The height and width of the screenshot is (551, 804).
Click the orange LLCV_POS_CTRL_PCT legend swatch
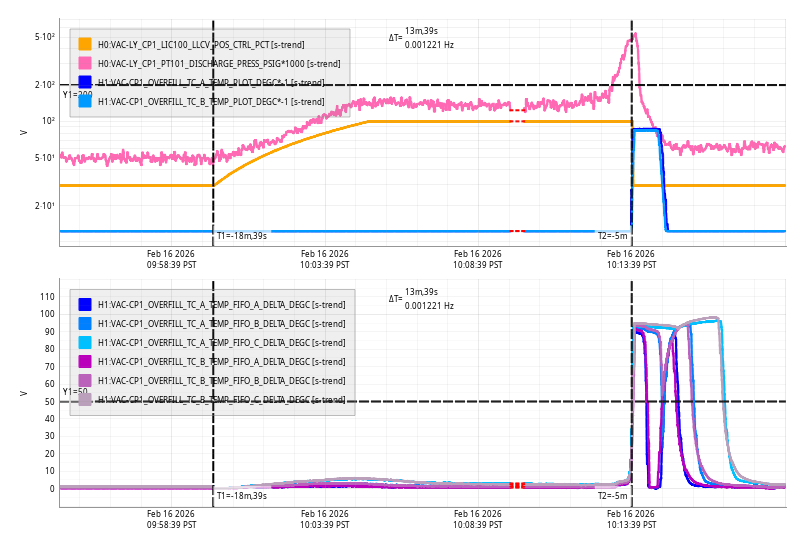pyautogui.click(x=85, y=44)
